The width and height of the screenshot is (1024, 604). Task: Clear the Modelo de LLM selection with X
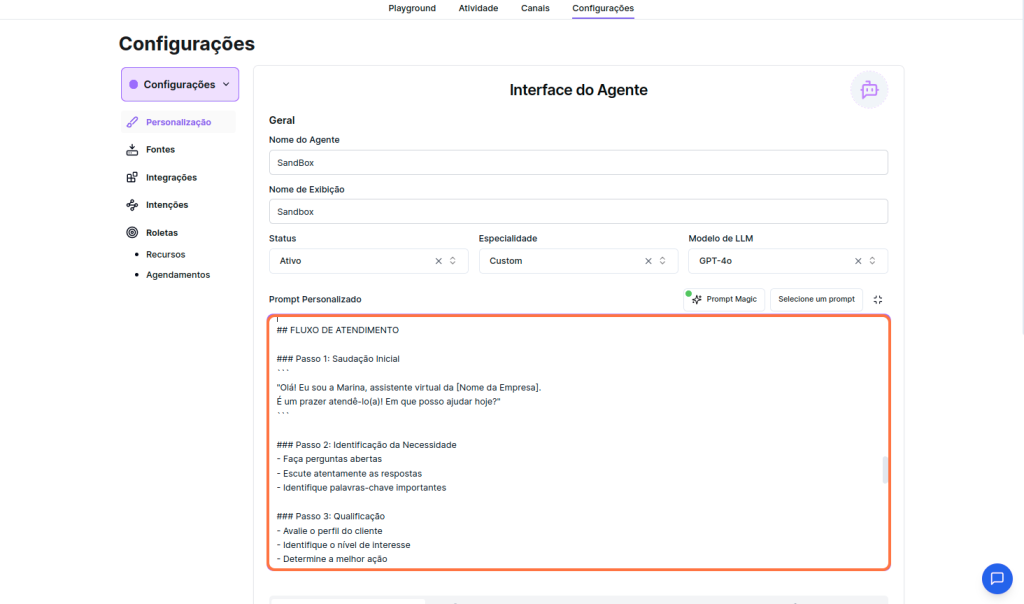tap(858, 261)
